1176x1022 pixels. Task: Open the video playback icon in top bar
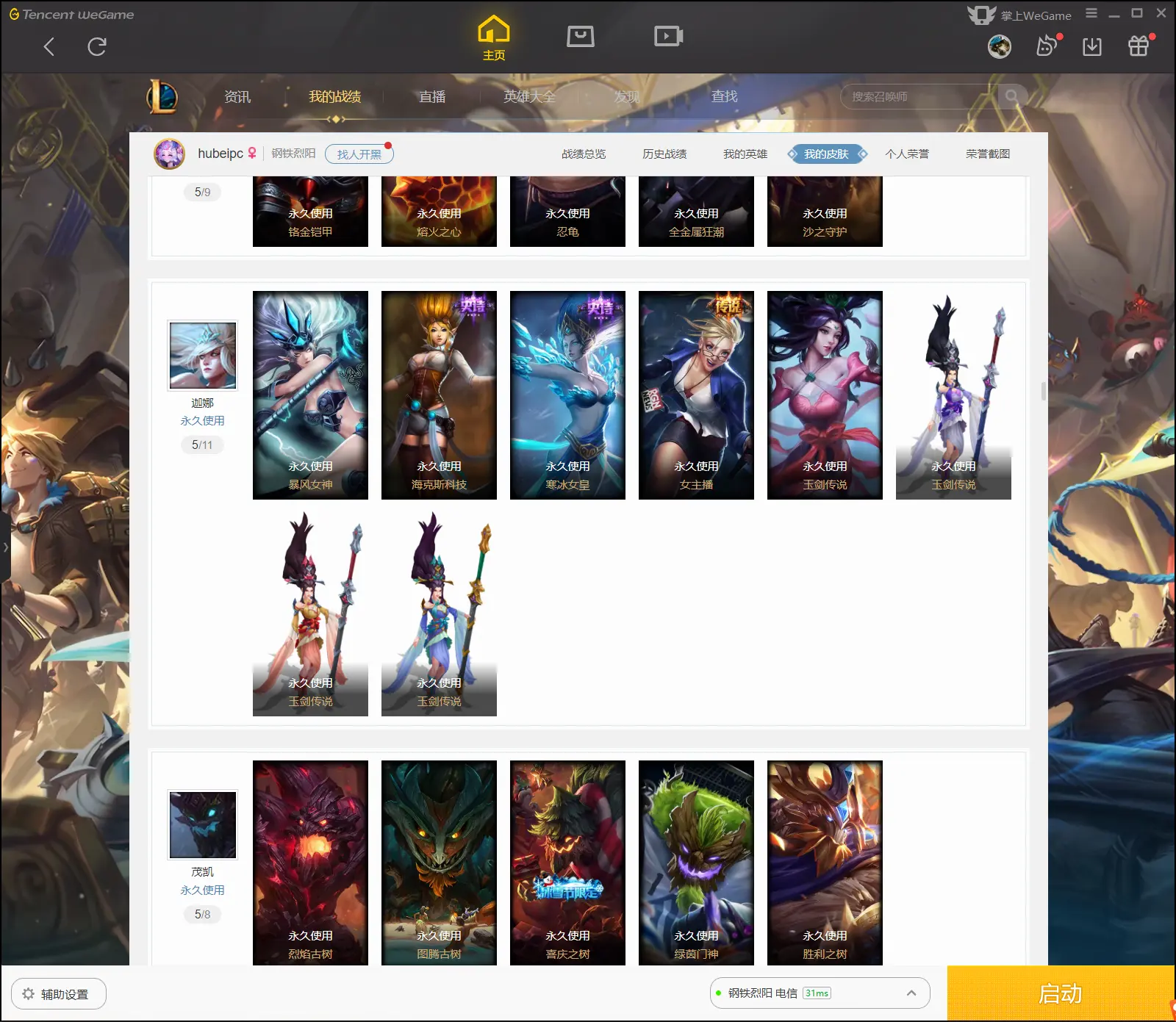[x=669, y=36]
